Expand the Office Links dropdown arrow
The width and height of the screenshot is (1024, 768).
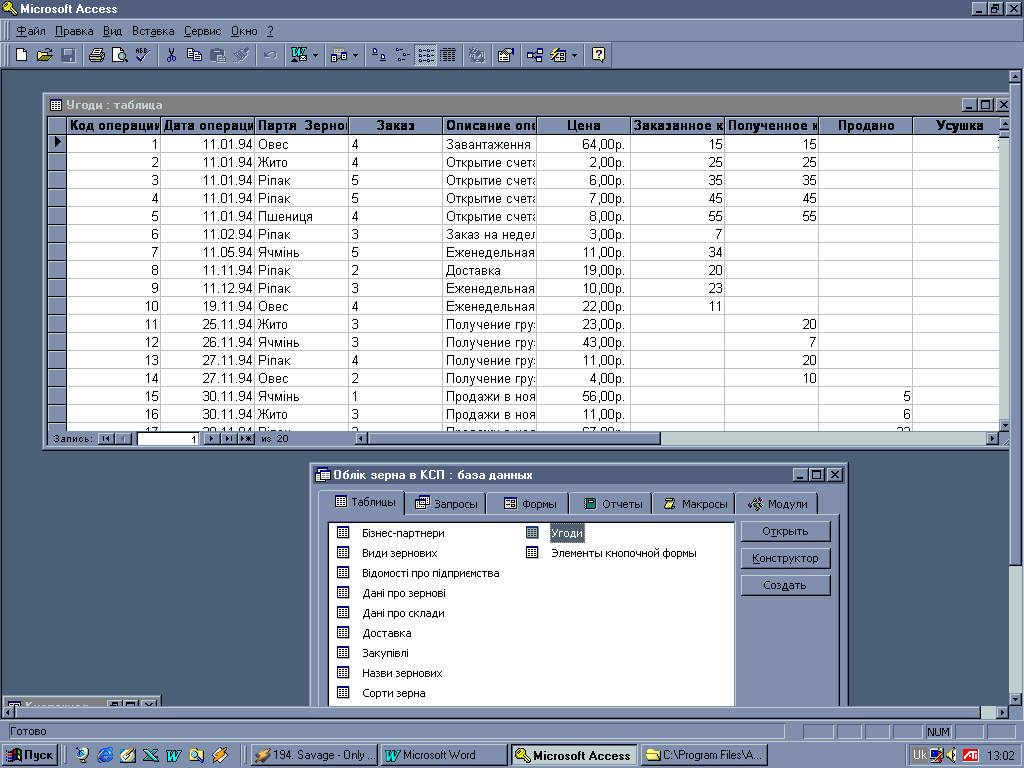[315, 55]
